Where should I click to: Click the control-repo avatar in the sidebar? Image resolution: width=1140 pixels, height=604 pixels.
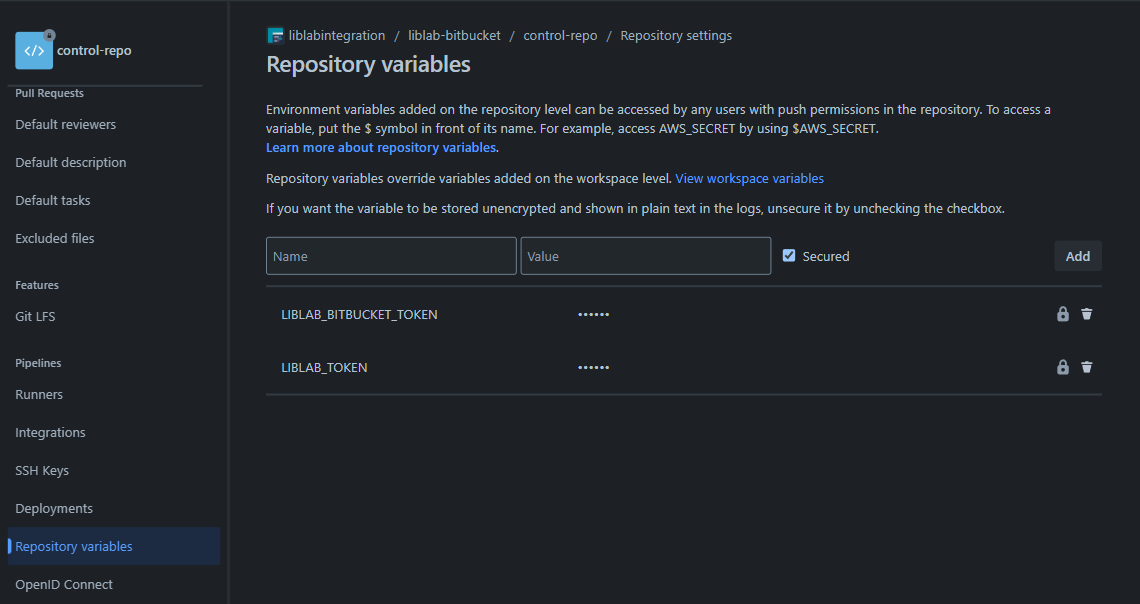pyautogui.click(x=34, y=50)
